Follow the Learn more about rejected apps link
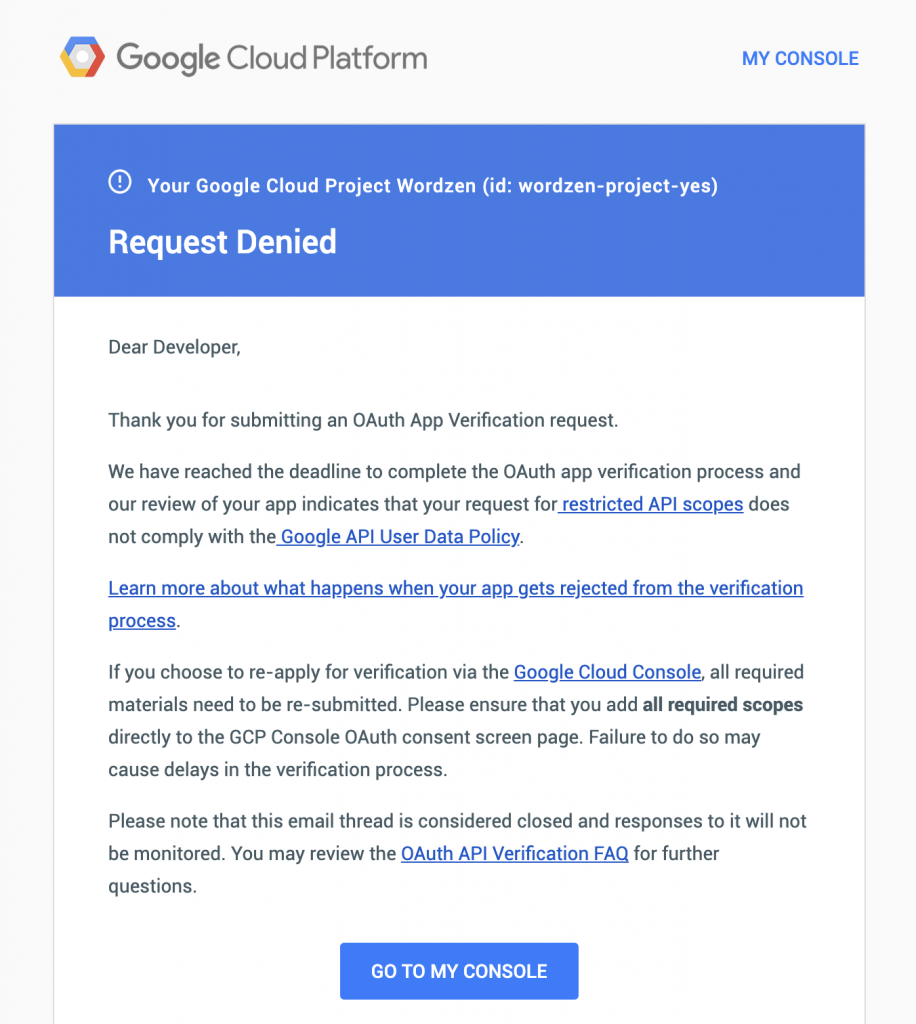Image resolution: width=916 pixels, height=1024 pixels. [x=456, y=604]
